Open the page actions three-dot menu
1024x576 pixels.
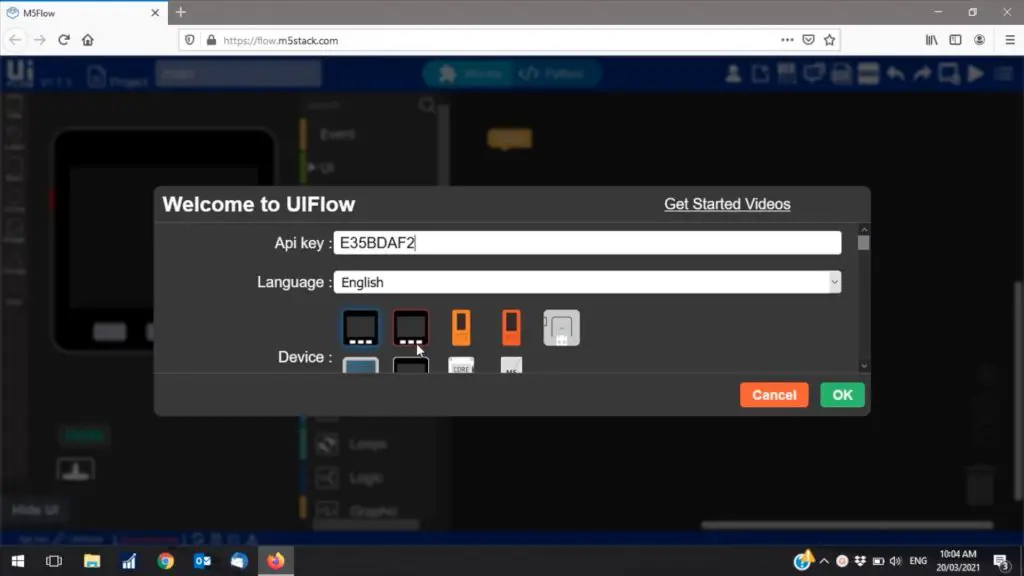[788, 40]
